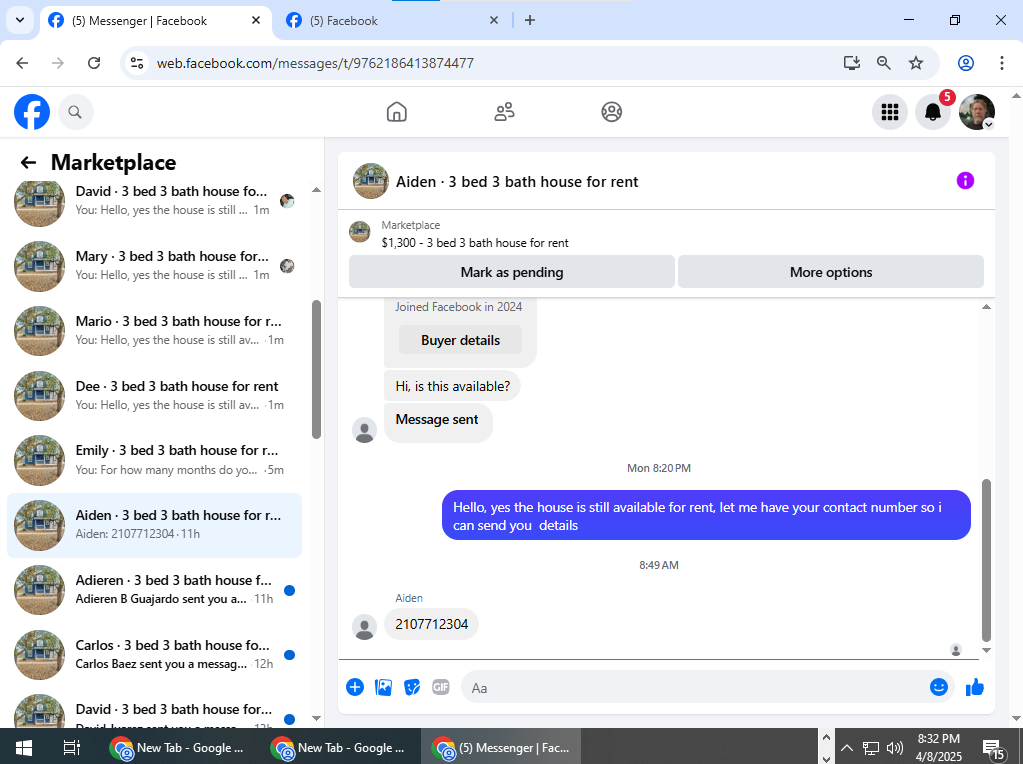Click conversation list scroll down arrow

(316, 718)
